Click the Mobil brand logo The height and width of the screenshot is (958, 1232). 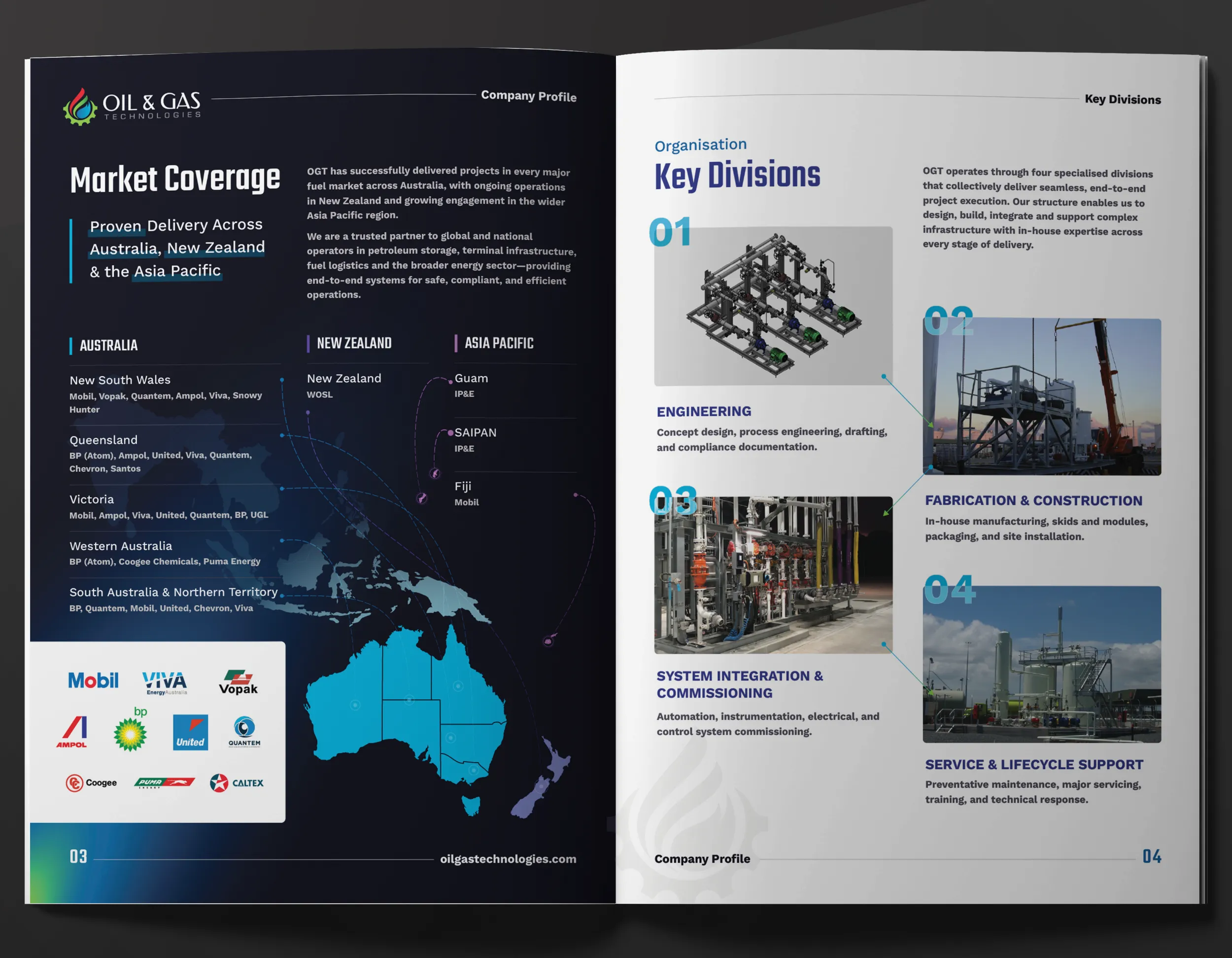pos(94,680)
